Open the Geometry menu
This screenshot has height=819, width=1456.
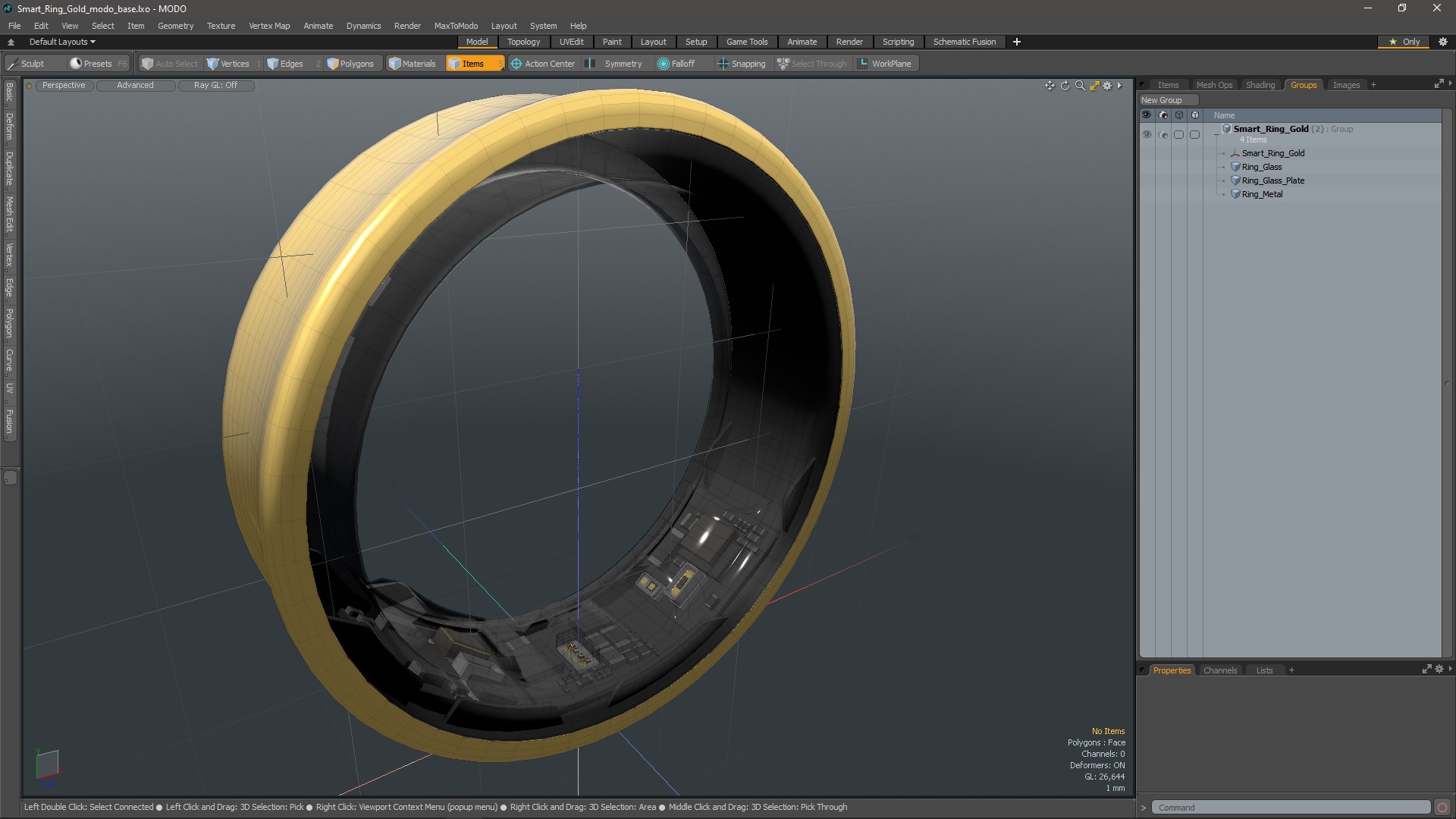tap(175, 26)
